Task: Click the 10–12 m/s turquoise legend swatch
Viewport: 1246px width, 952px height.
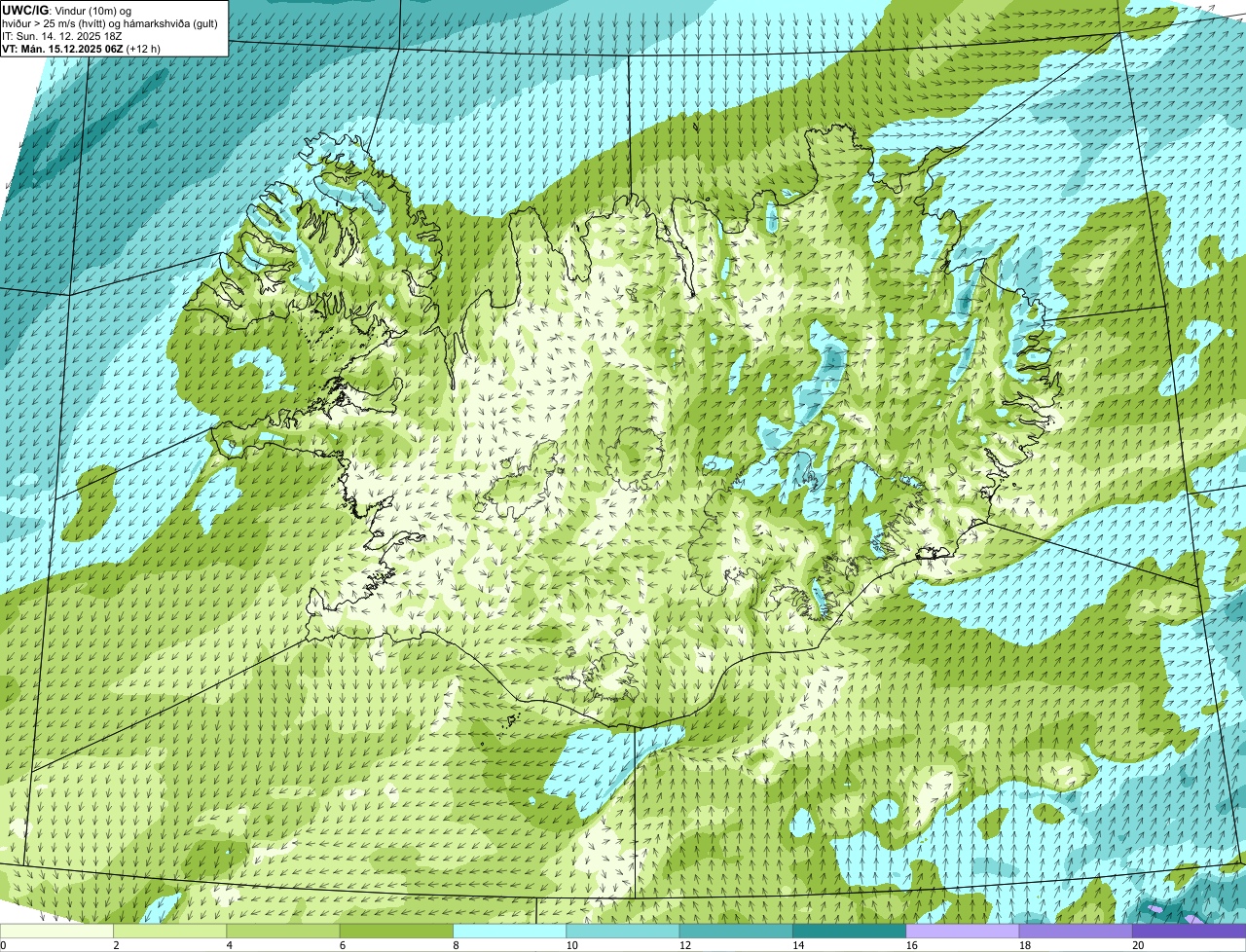Action: [x=623, y=931]
